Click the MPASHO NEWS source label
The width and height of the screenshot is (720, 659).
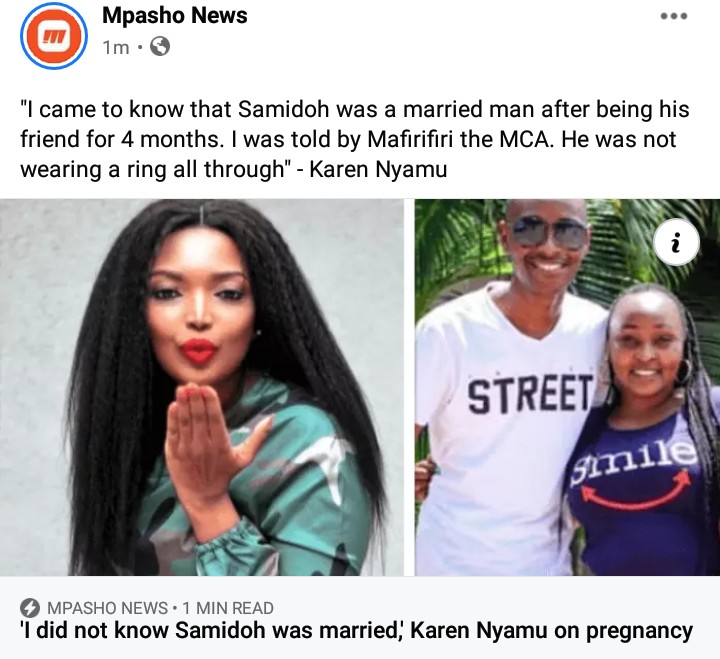click(x=107, y=608)
